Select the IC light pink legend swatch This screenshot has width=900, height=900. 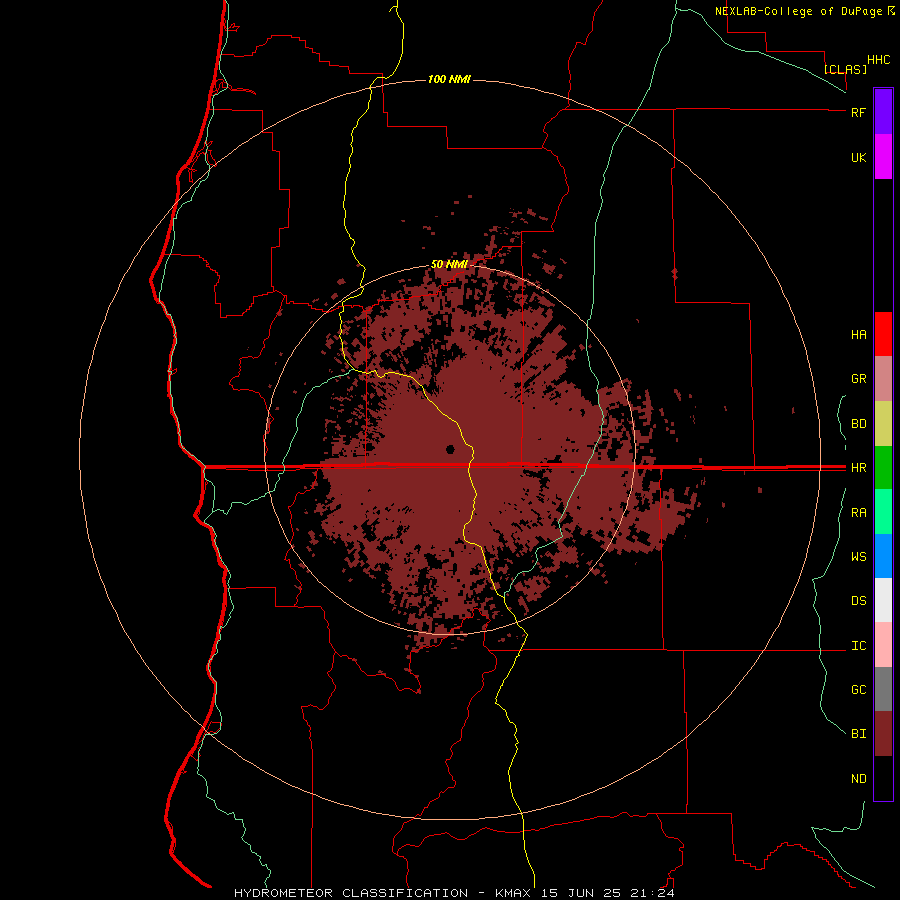(x=883, y=645)
